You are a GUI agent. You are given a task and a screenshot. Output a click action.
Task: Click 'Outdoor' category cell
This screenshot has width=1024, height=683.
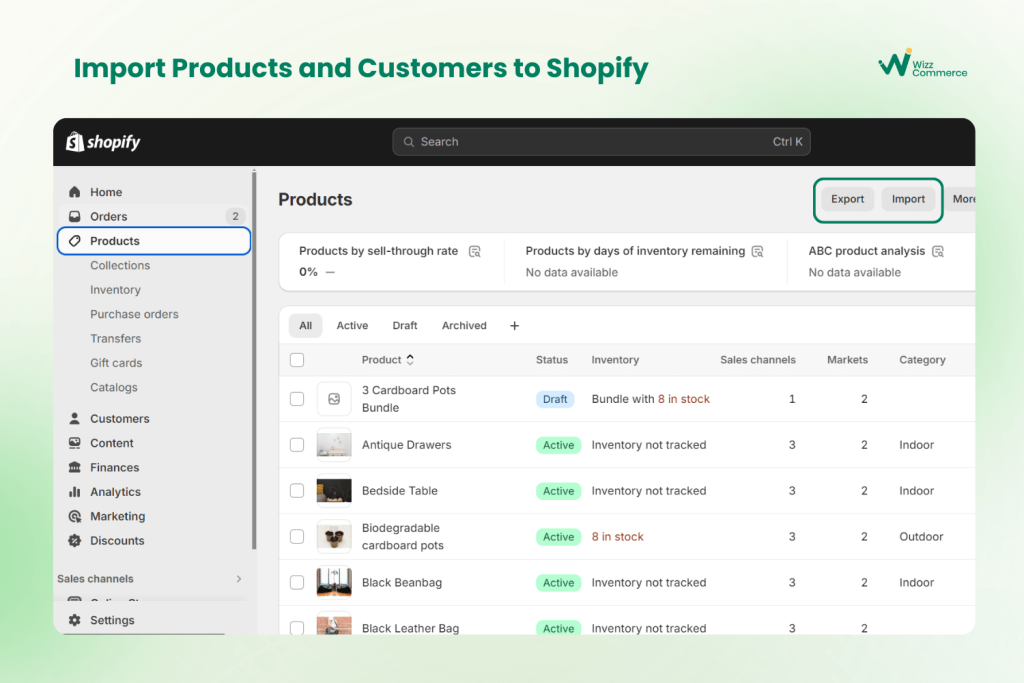click(x=921, y=537)
